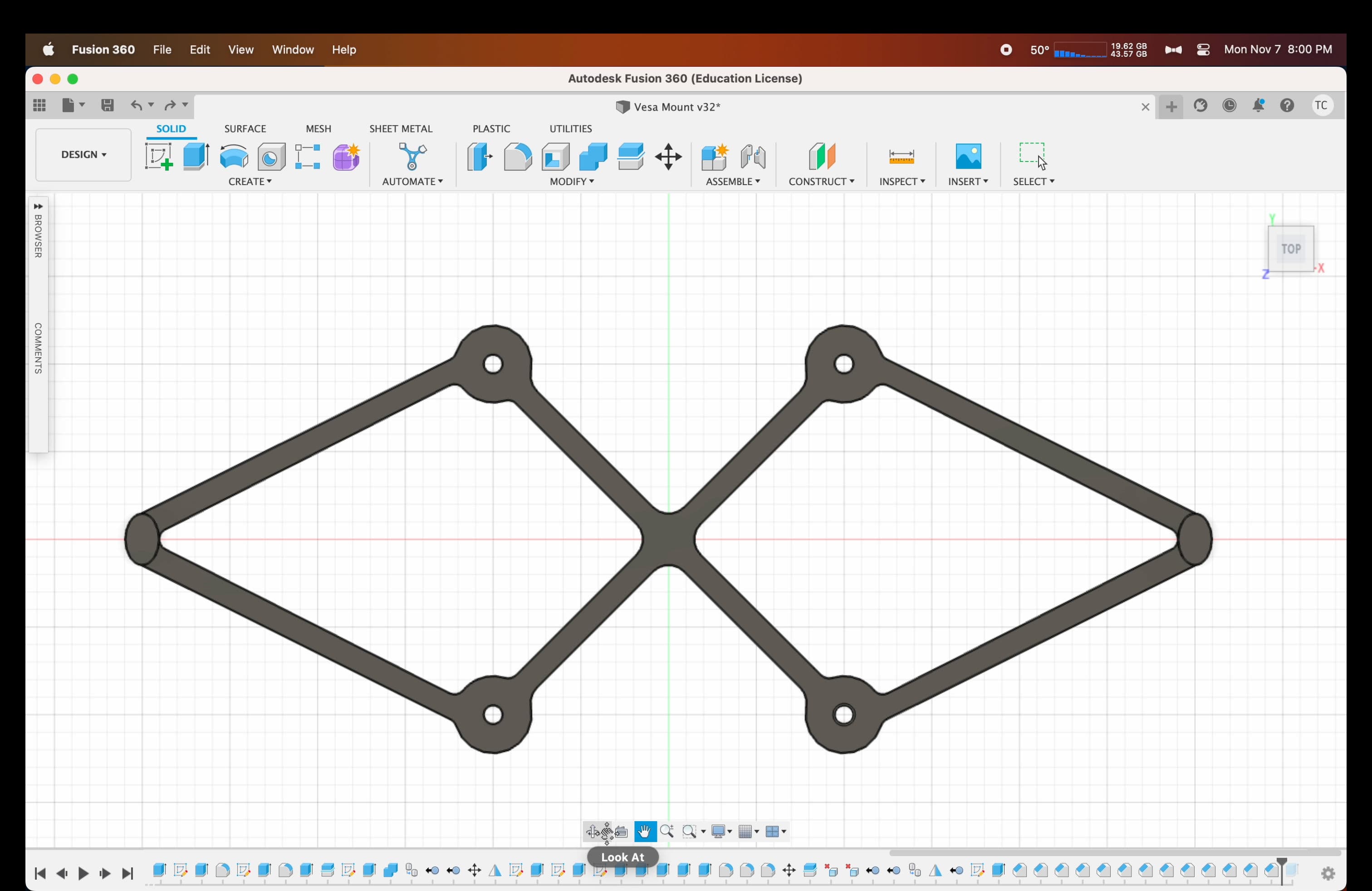This screenshot has width=1372, height=891.
Task: Click the Create Sketch tool icon
Action: click(x=159, y=157)
